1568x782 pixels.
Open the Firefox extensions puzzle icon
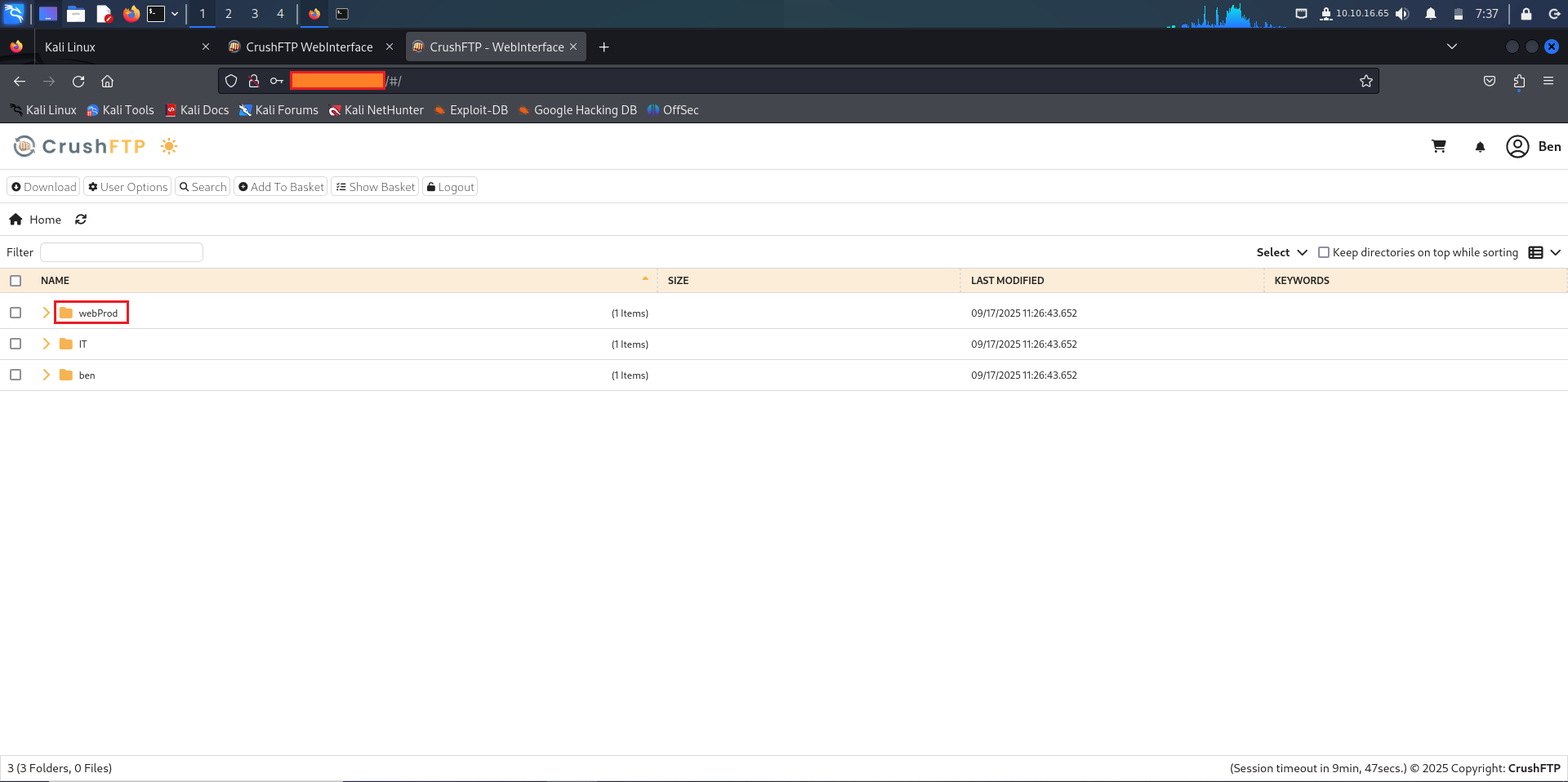pyautogui.click(x=1519, y=81)
